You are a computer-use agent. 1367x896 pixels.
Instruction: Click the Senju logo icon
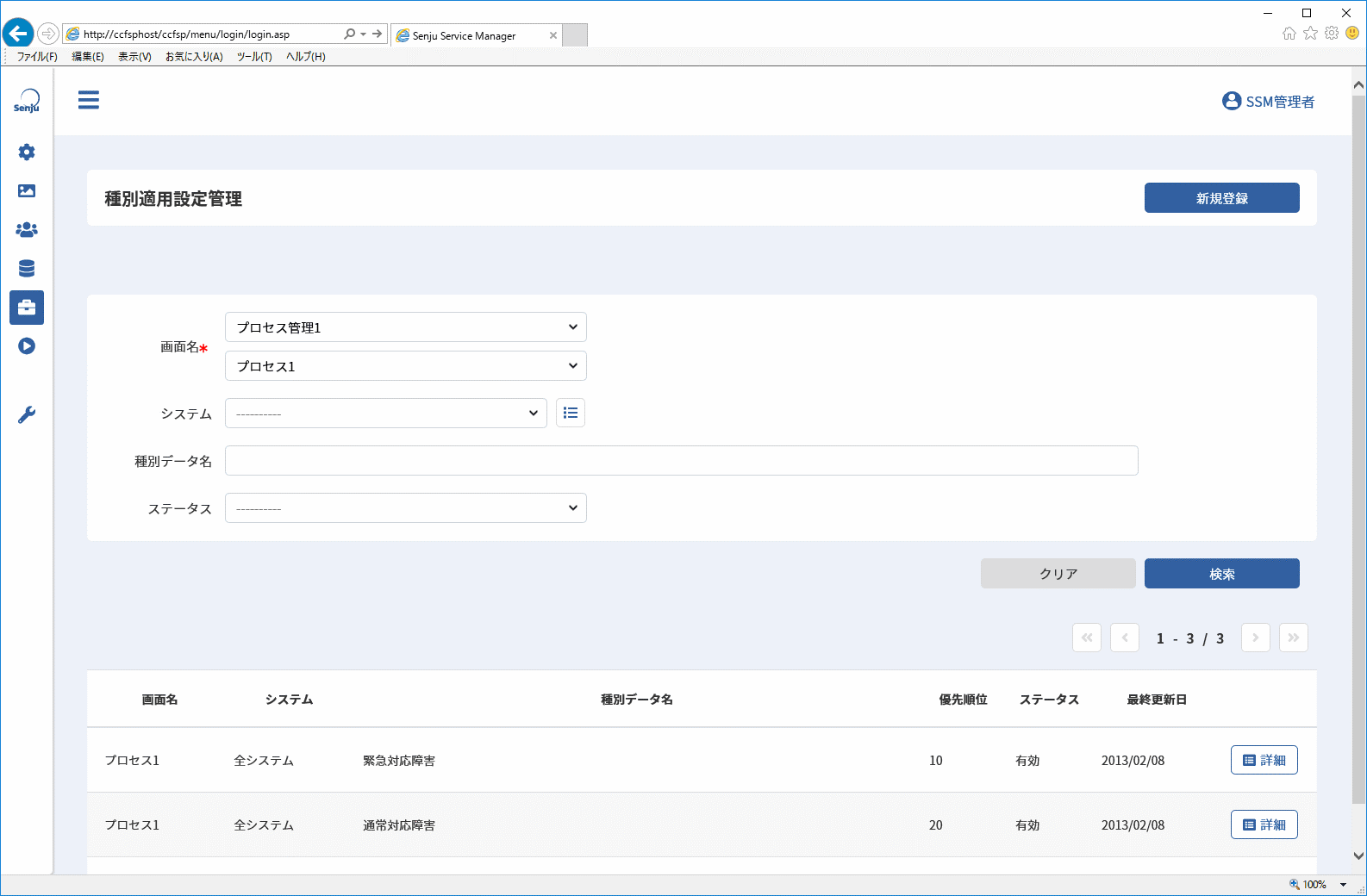click(27, 101)
